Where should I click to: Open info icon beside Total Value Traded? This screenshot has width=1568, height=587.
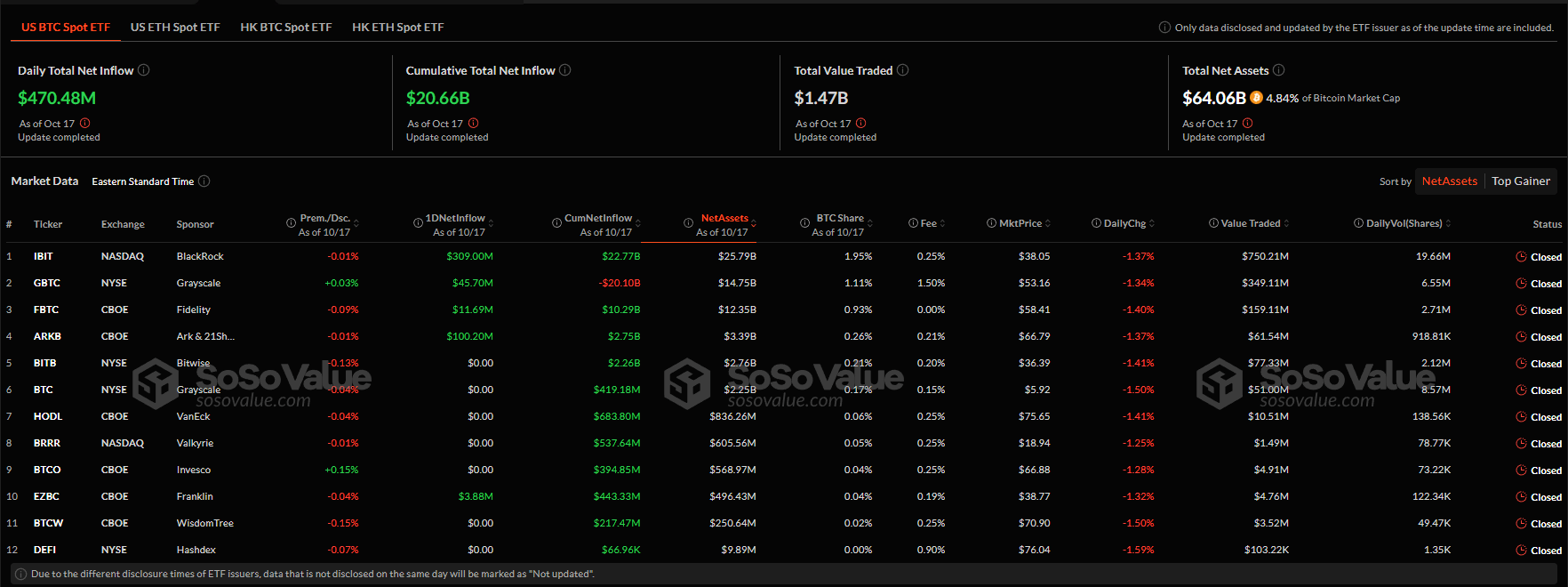903,70
